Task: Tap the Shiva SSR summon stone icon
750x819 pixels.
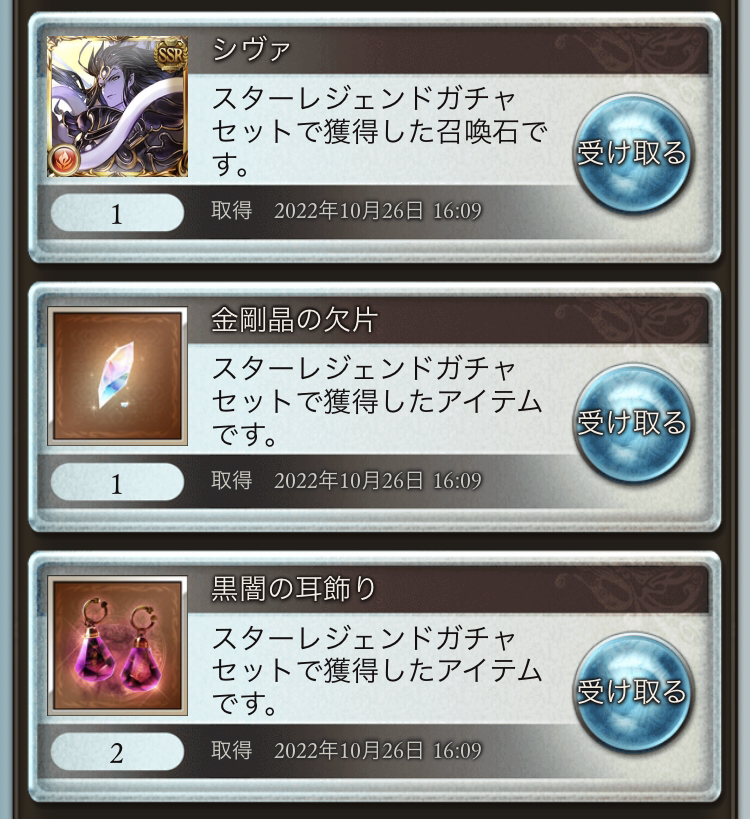Action: pos(118,107)
